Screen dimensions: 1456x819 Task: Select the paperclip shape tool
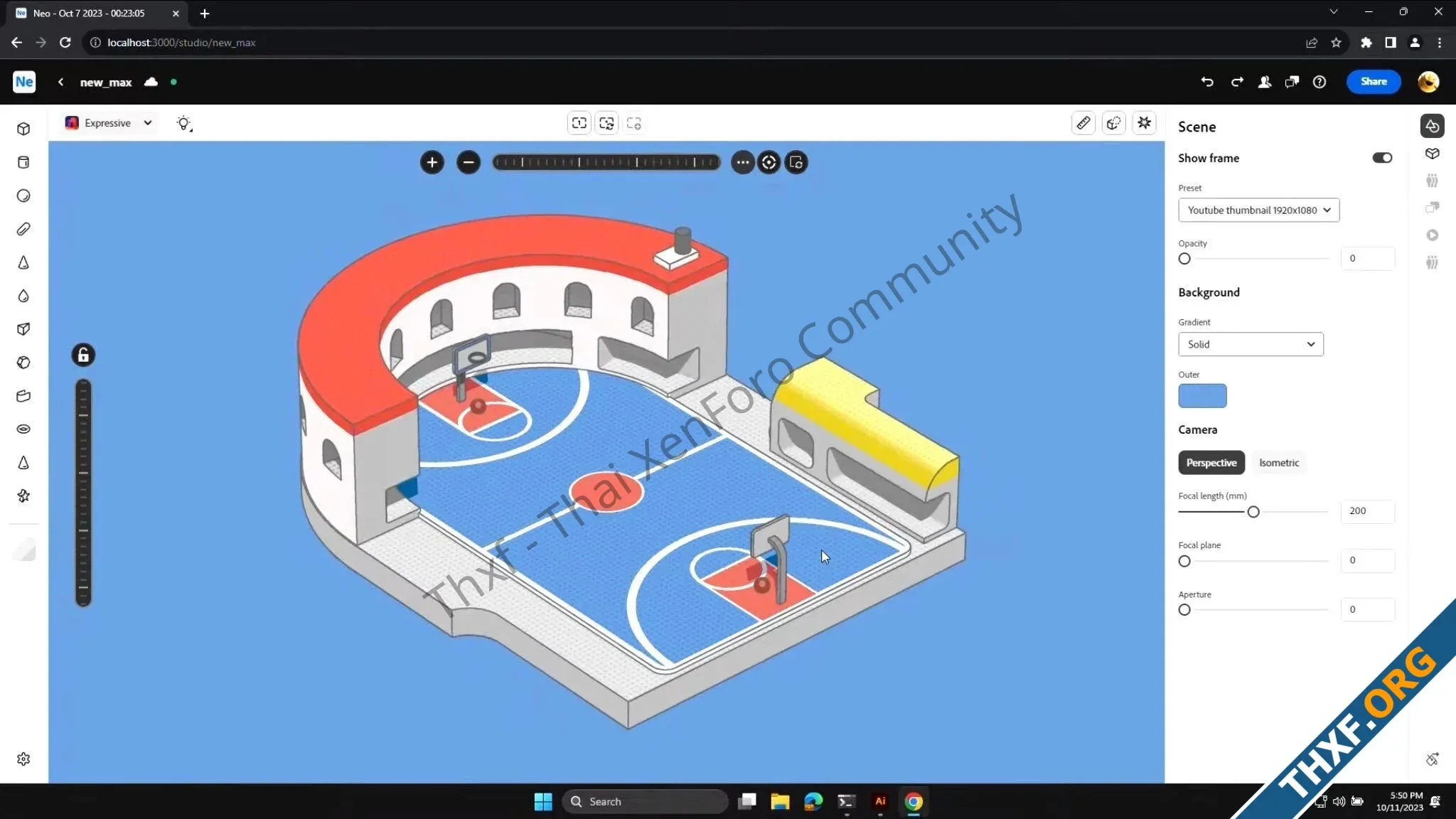[23, 229]
